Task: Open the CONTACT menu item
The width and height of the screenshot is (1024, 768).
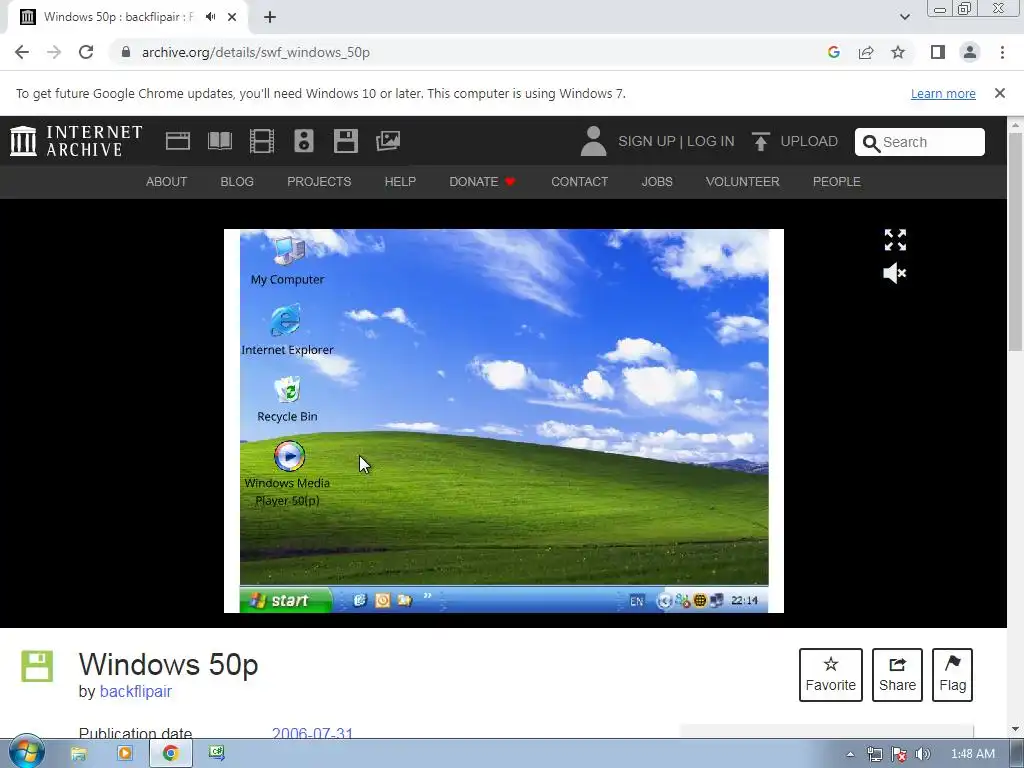Action: click(579, 182)
